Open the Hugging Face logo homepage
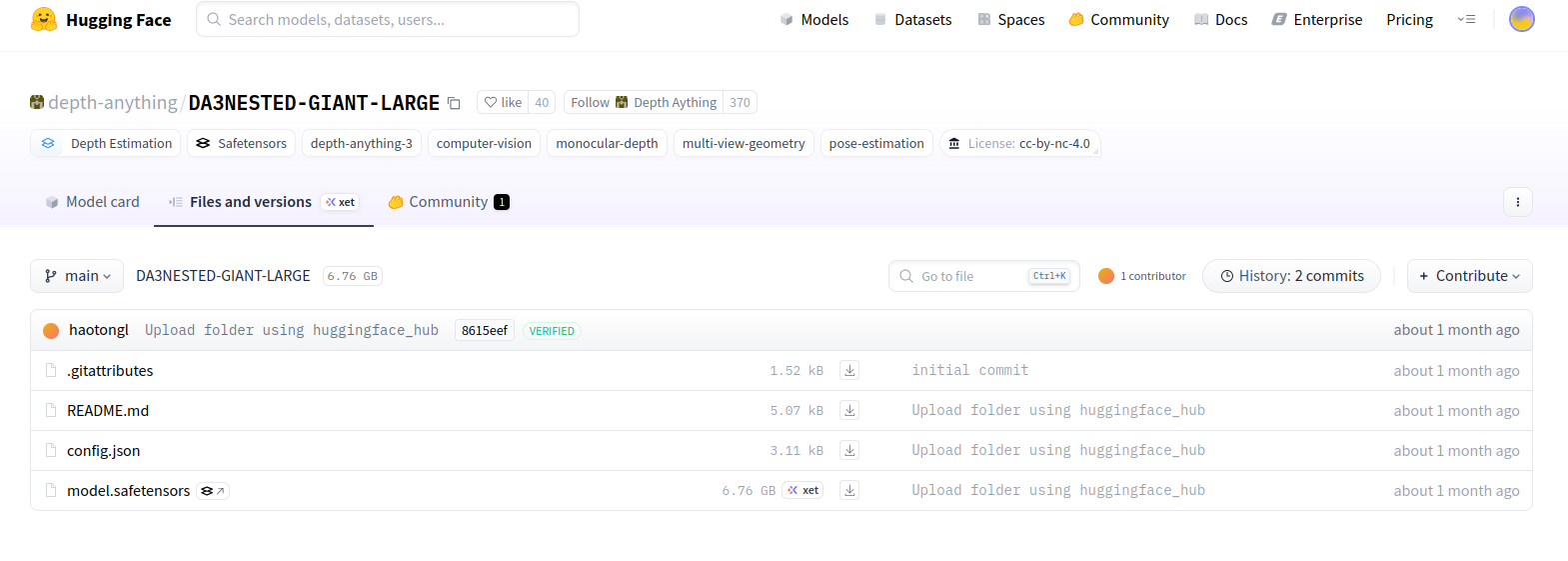 [x=101, y=19]
